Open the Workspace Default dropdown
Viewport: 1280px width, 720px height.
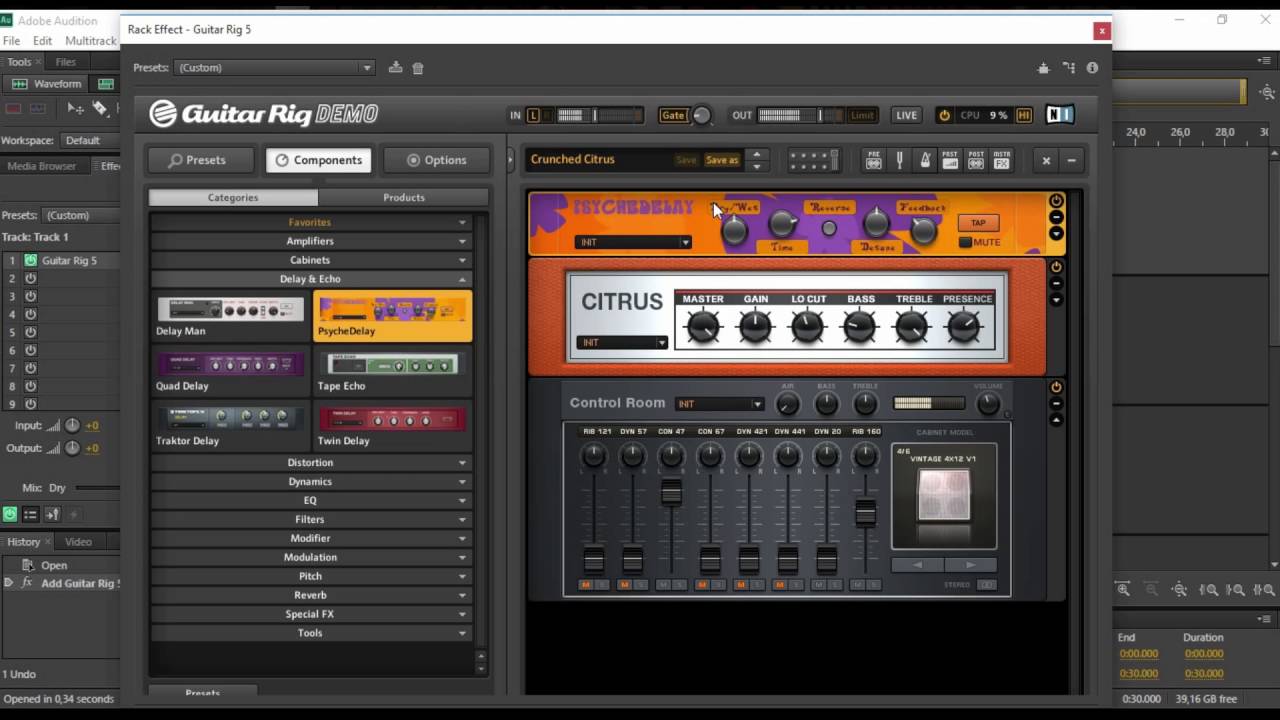pyautogui.click(x=90, y=141)
